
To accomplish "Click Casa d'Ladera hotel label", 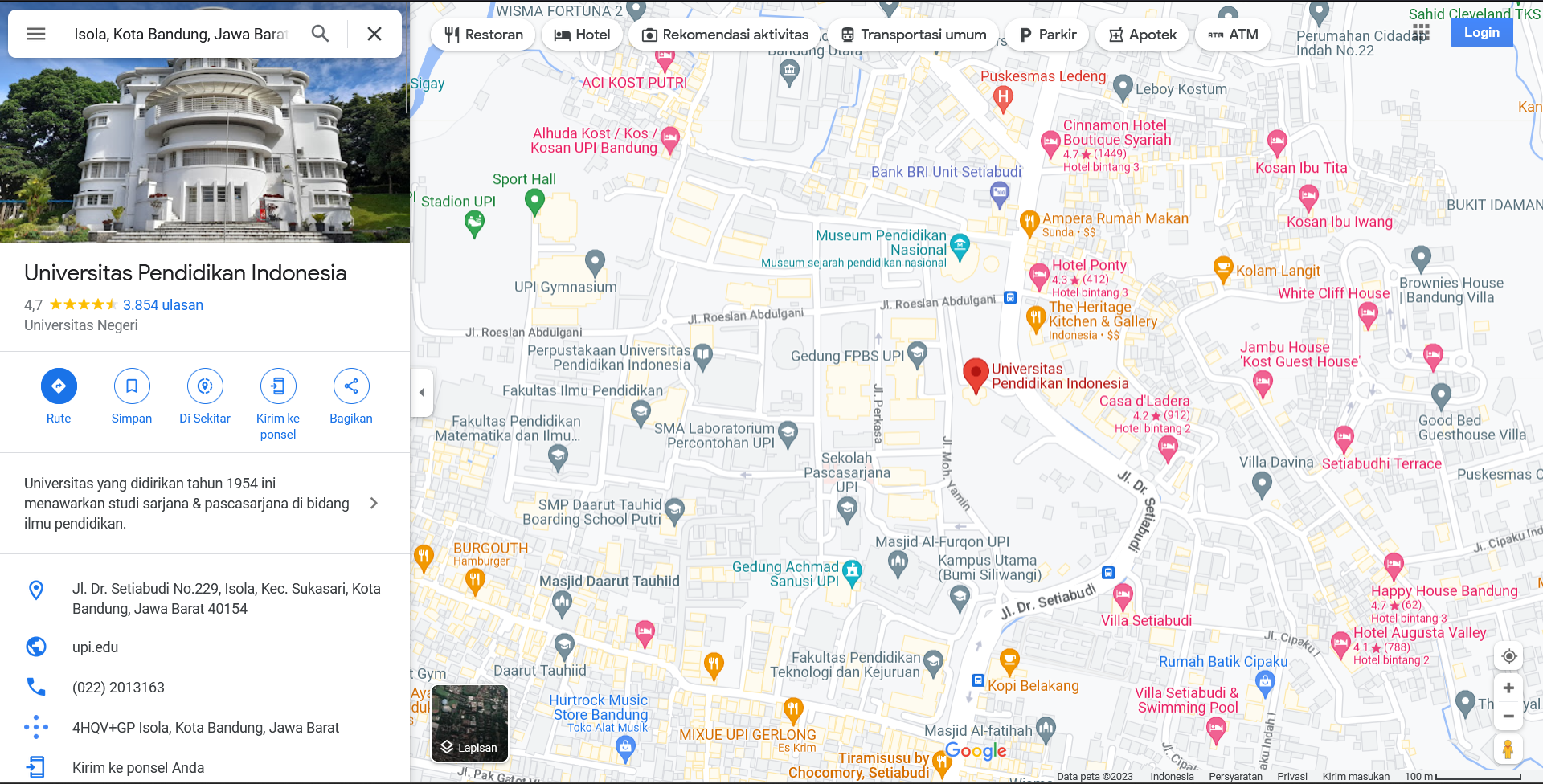I will click(1144, 402).
